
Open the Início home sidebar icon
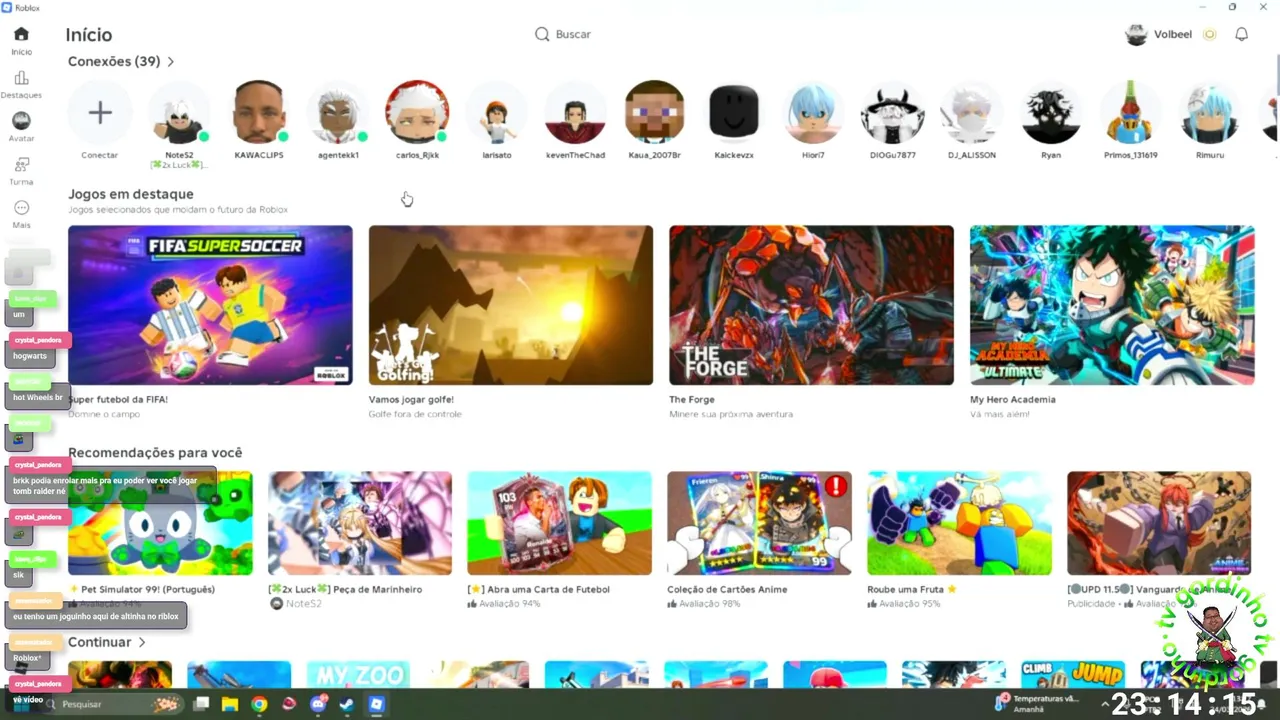pyautogui.click(x=21, y=34)
